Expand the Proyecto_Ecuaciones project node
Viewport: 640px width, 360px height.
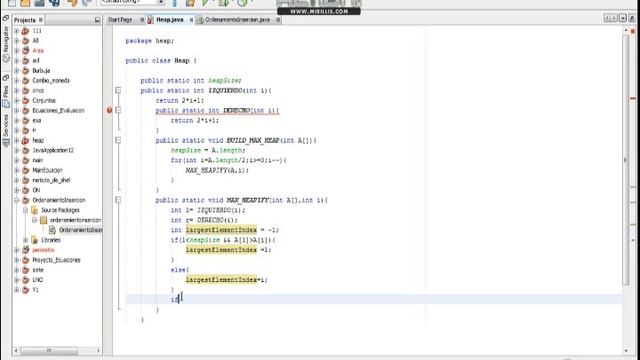[x=17, y=260]
